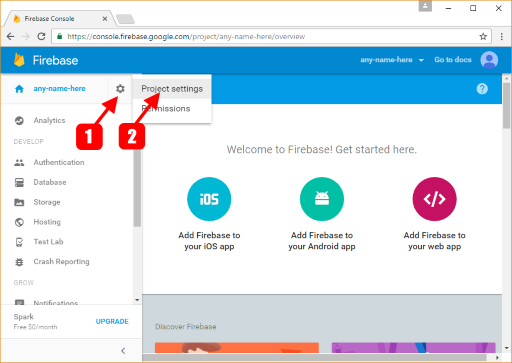The height and width of the screenshot is (363, 512).
Task: Click the home icon beside any-name-here
Action: 19,89
